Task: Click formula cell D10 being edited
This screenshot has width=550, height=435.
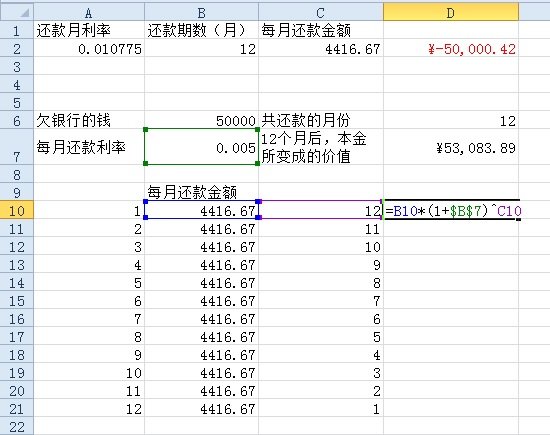Action: 452,210
